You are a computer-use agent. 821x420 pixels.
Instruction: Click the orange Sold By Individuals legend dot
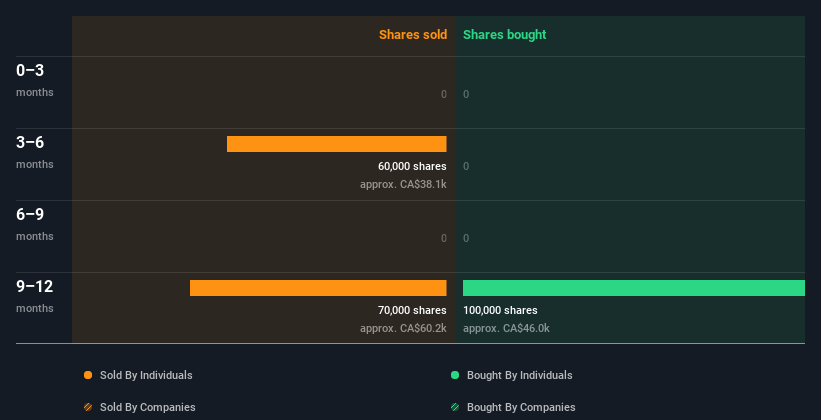pyautogui.click(x=88, y=375)
